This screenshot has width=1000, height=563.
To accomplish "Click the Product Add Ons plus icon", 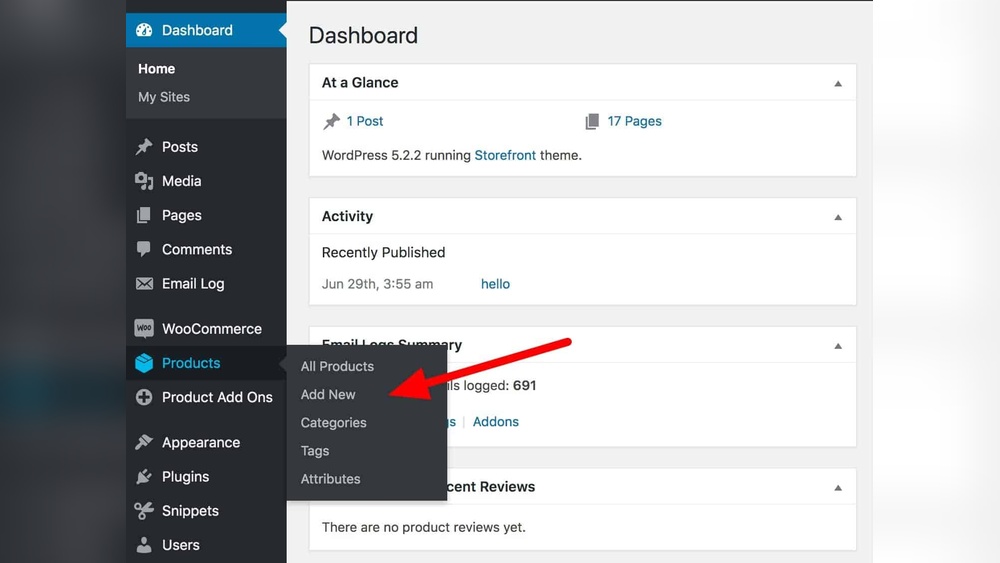I will [144, 397].
